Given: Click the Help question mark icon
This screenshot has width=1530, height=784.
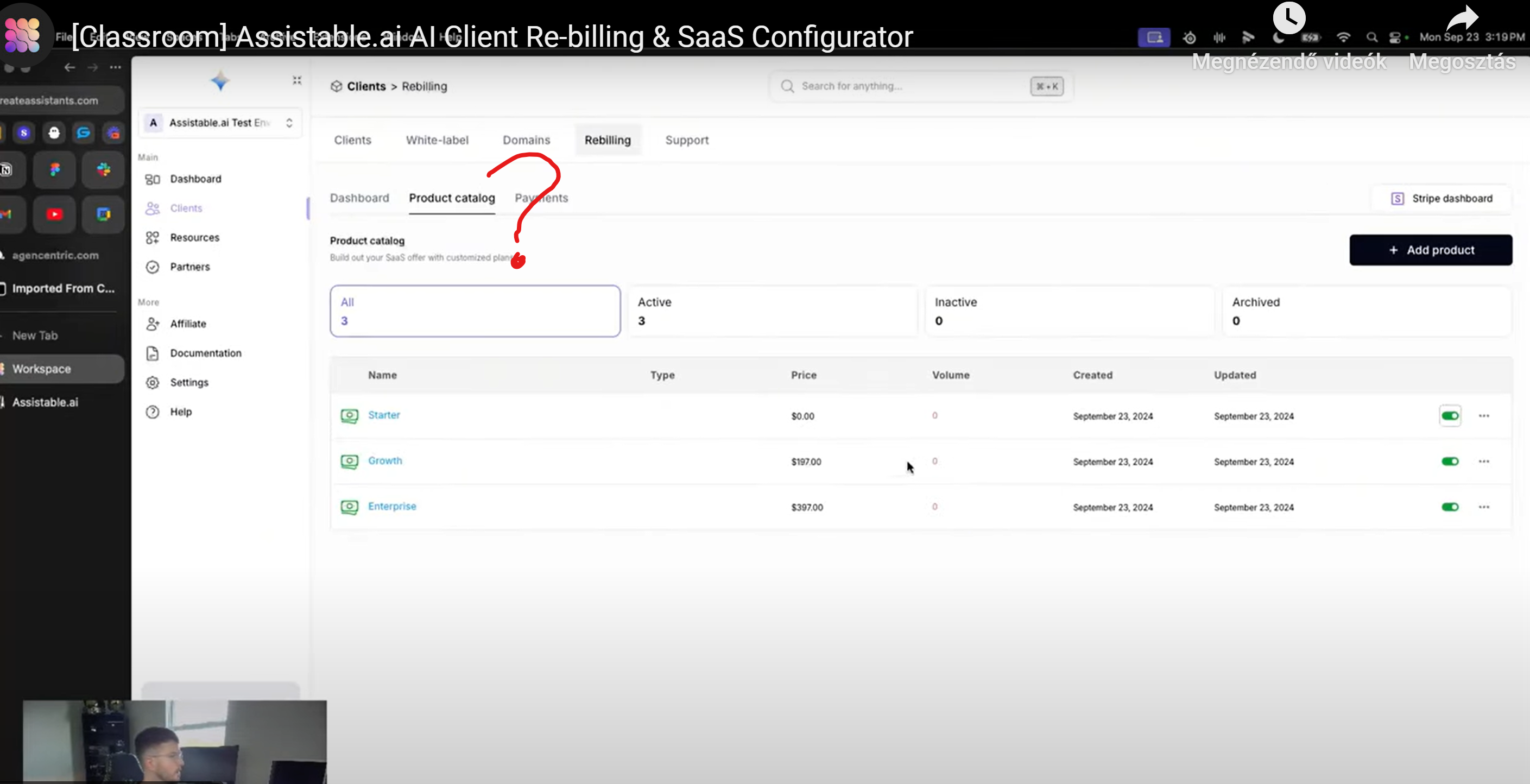Looking at the screenshot, I should coord(153,412).
